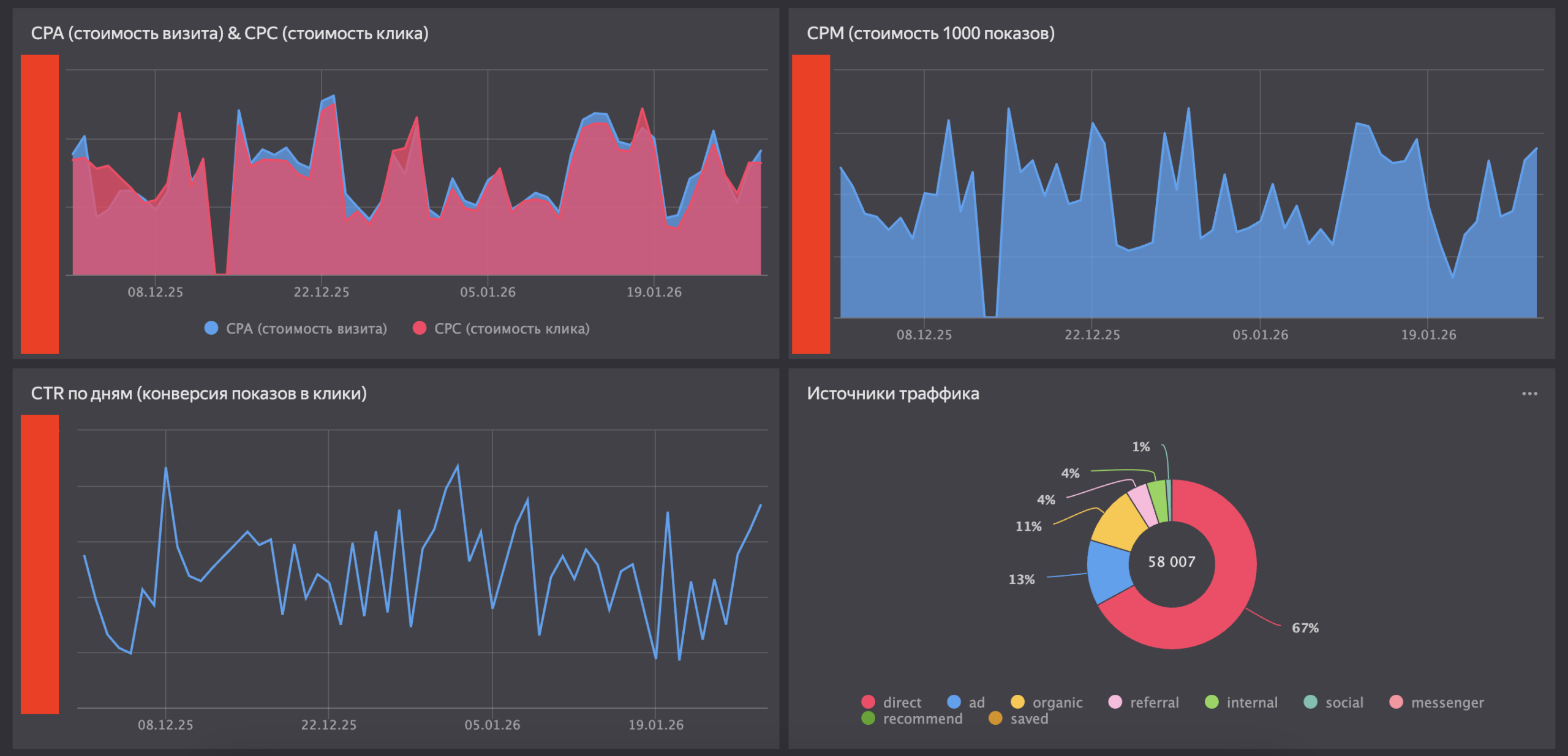Click the CTR по дням chart title
Viewport: 1568px width, 756px height.
click(x=198, y=393)
